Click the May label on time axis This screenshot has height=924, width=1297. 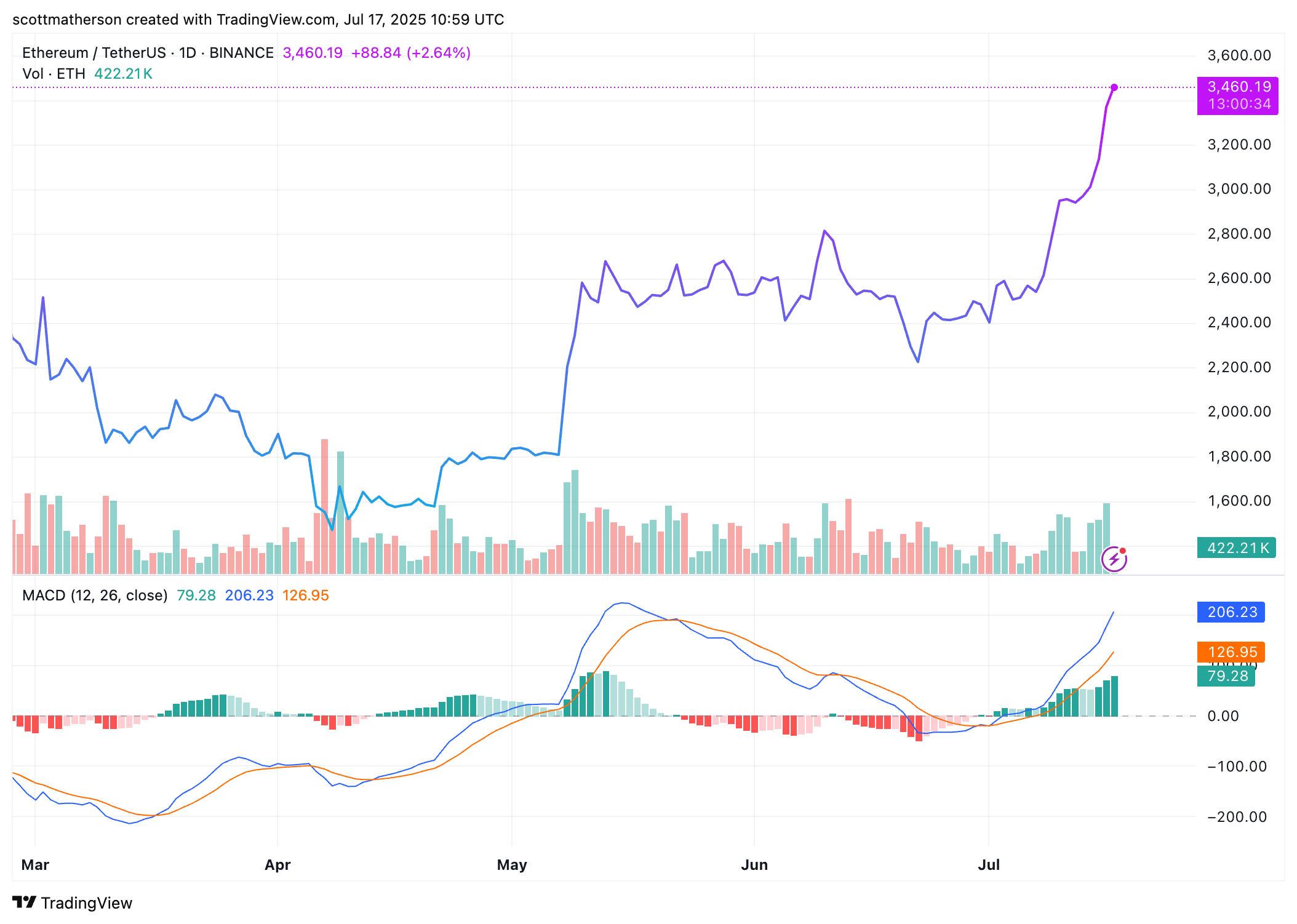tap(512, 865)
